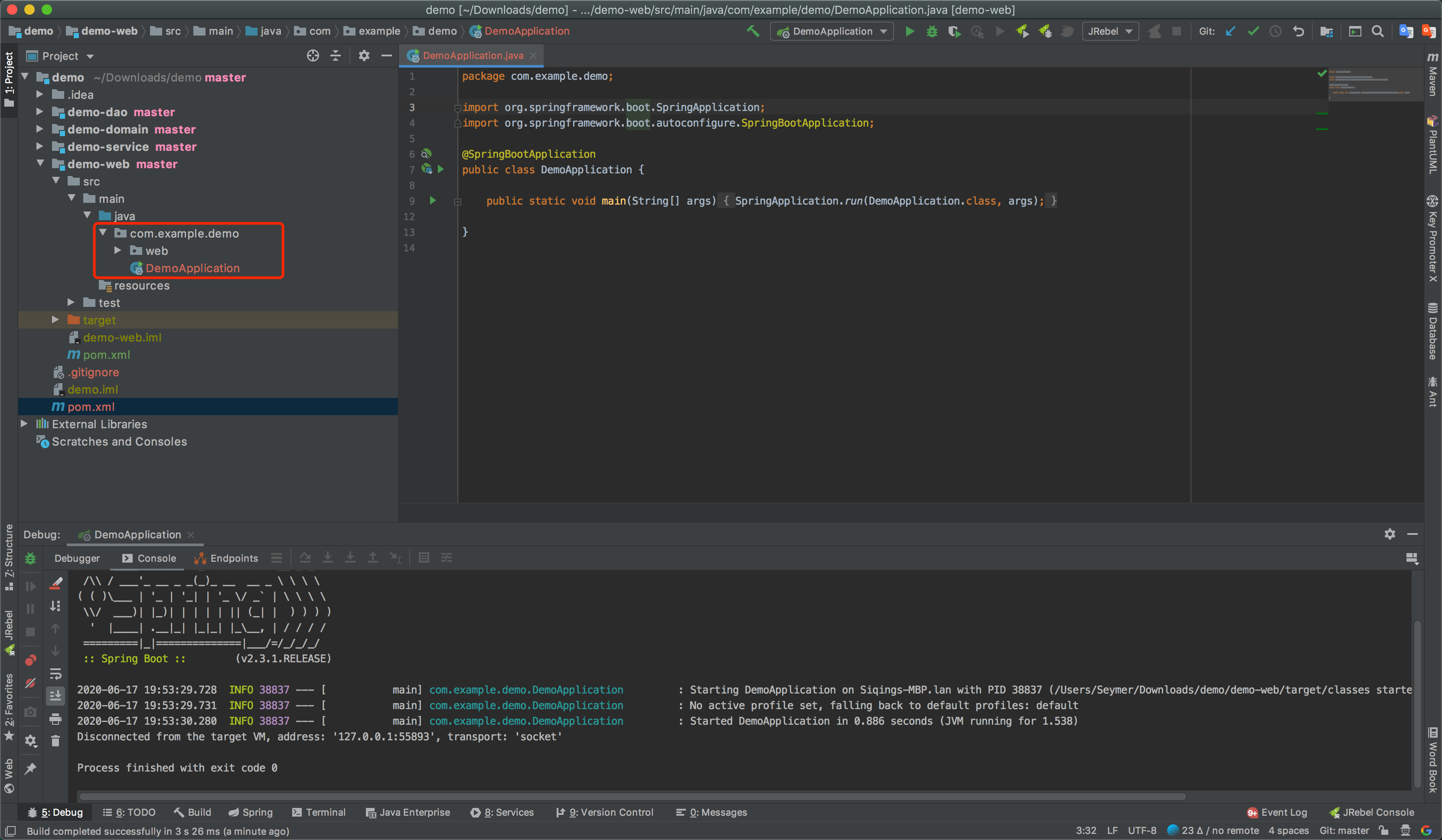The width and height of the screenshot is (1442, 840).
Task: Open Search Everywhere magnifier icon
Action: pyautogui.click(x=1377, y=32)
